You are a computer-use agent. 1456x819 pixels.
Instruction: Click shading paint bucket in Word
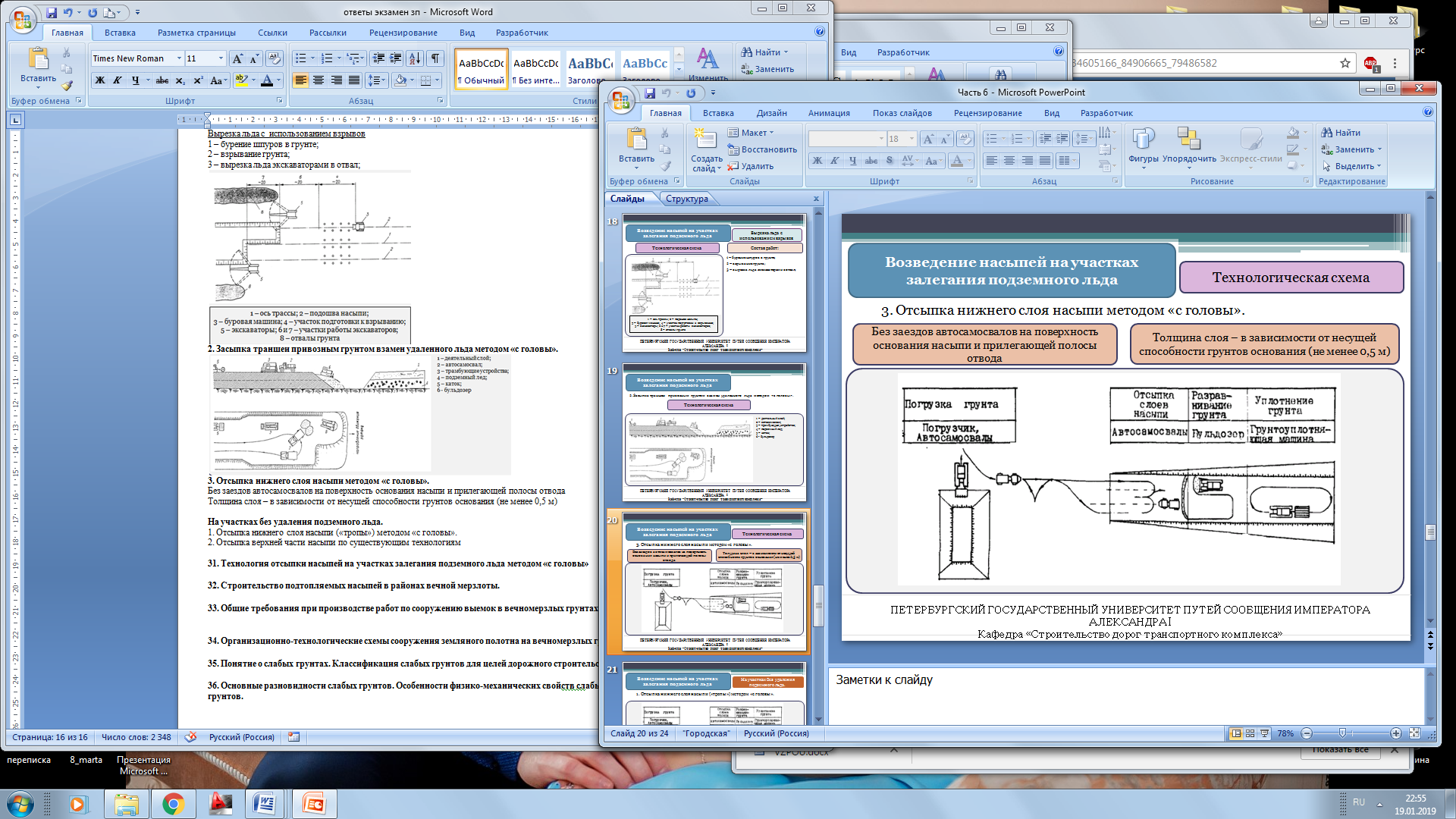pos(401,80)
